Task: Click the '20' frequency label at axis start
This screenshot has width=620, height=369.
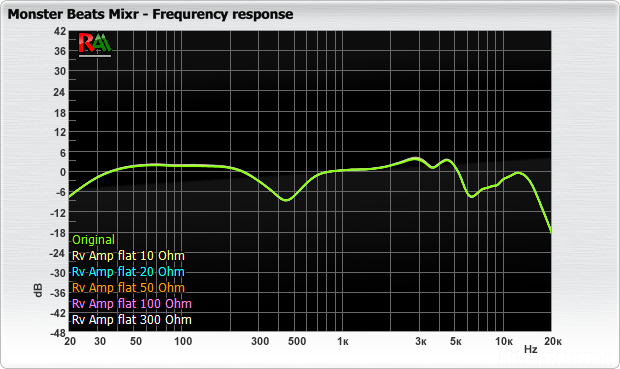Action: (x=70, y=341)
